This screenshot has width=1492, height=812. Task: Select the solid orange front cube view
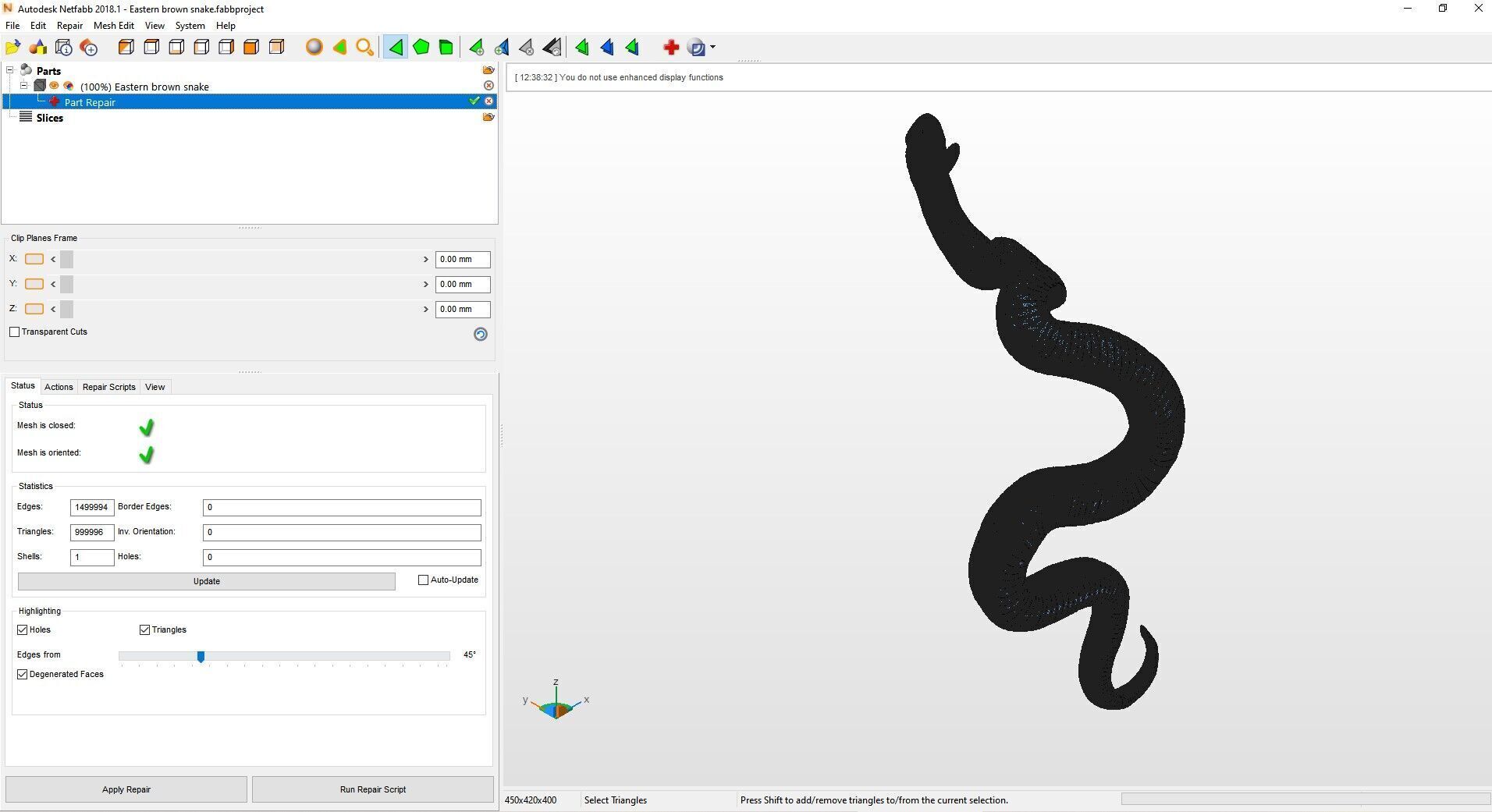(x=251, y=48)
